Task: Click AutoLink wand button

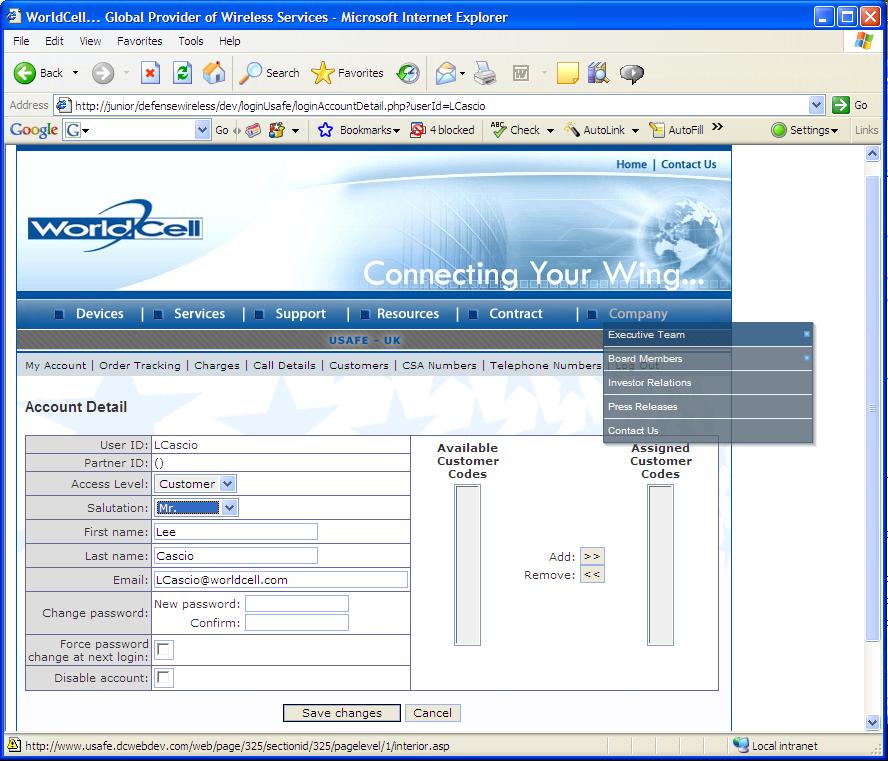Action: 594,130
